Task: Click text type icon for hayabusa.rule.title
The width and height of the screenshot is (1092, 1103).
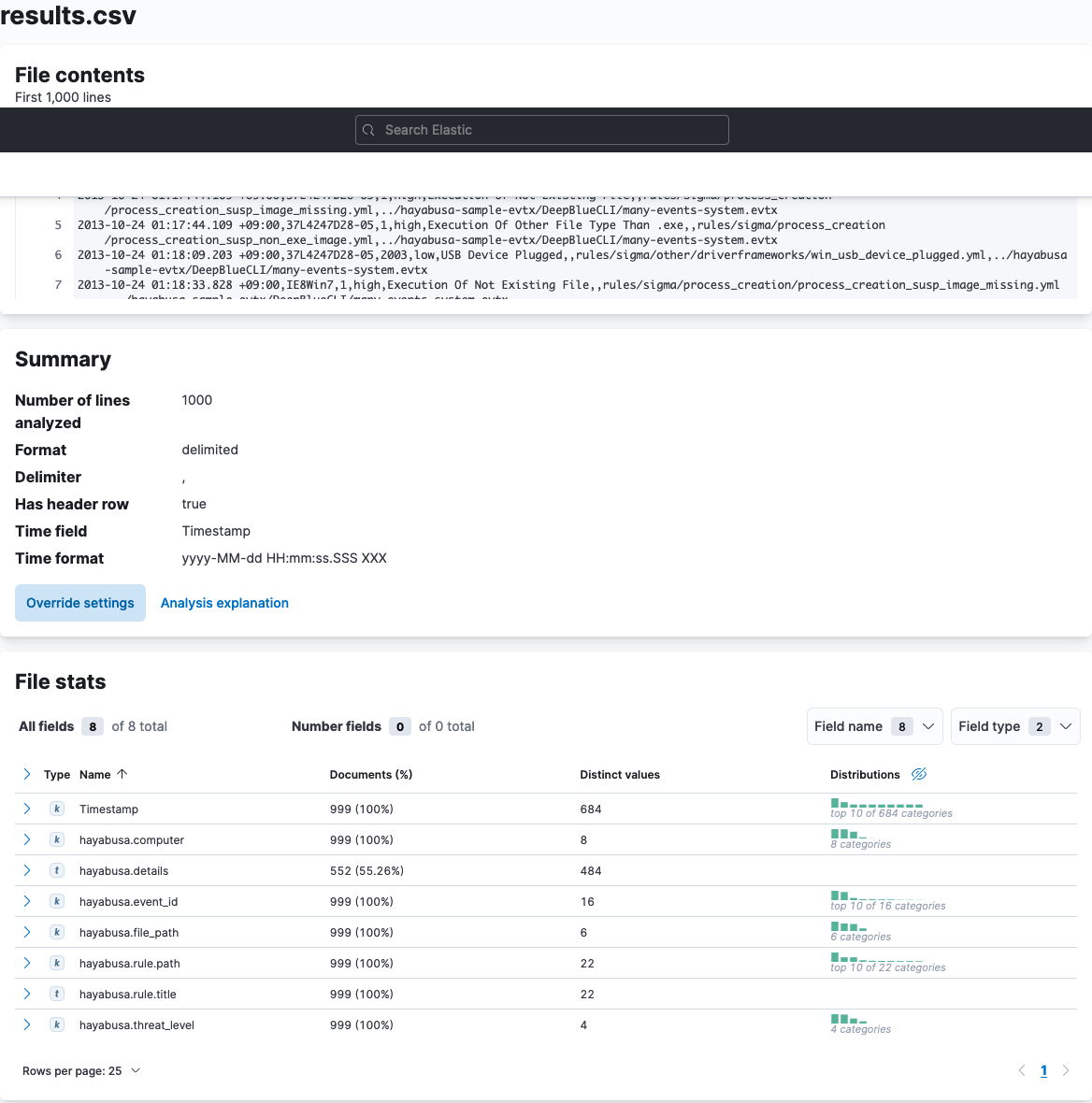Action: point(57,994)
